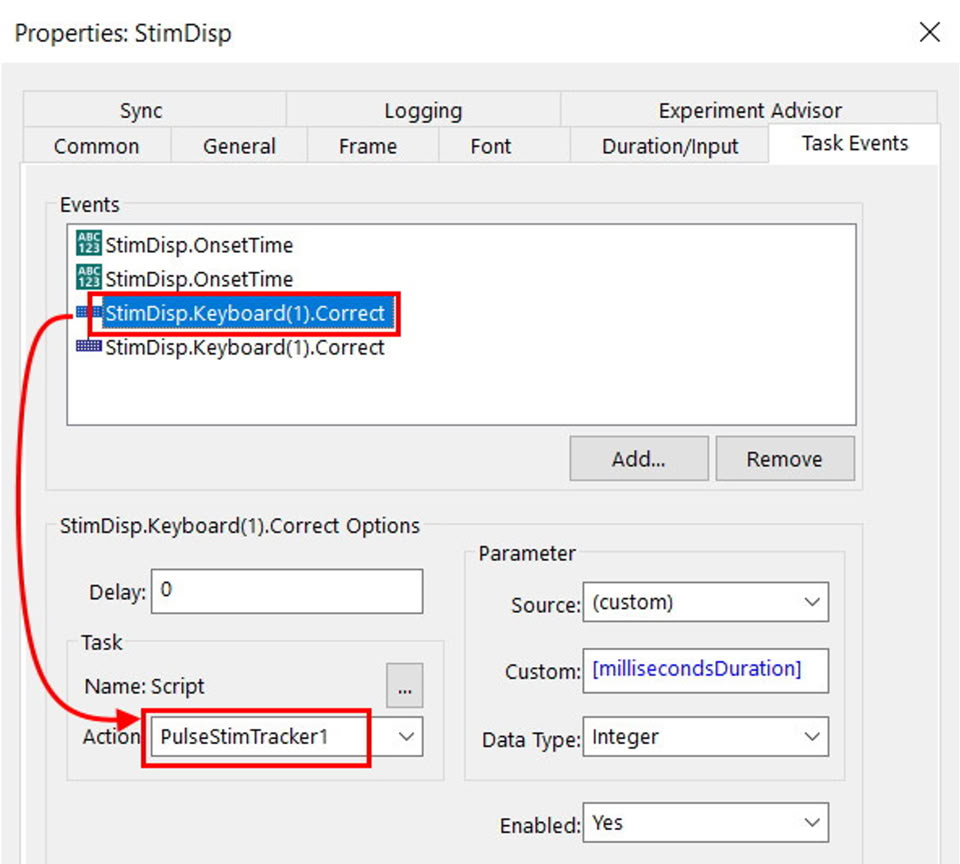Go to the Sync tab
The height and width of the screenshot is (864, 960).
(x=141, y=111)
